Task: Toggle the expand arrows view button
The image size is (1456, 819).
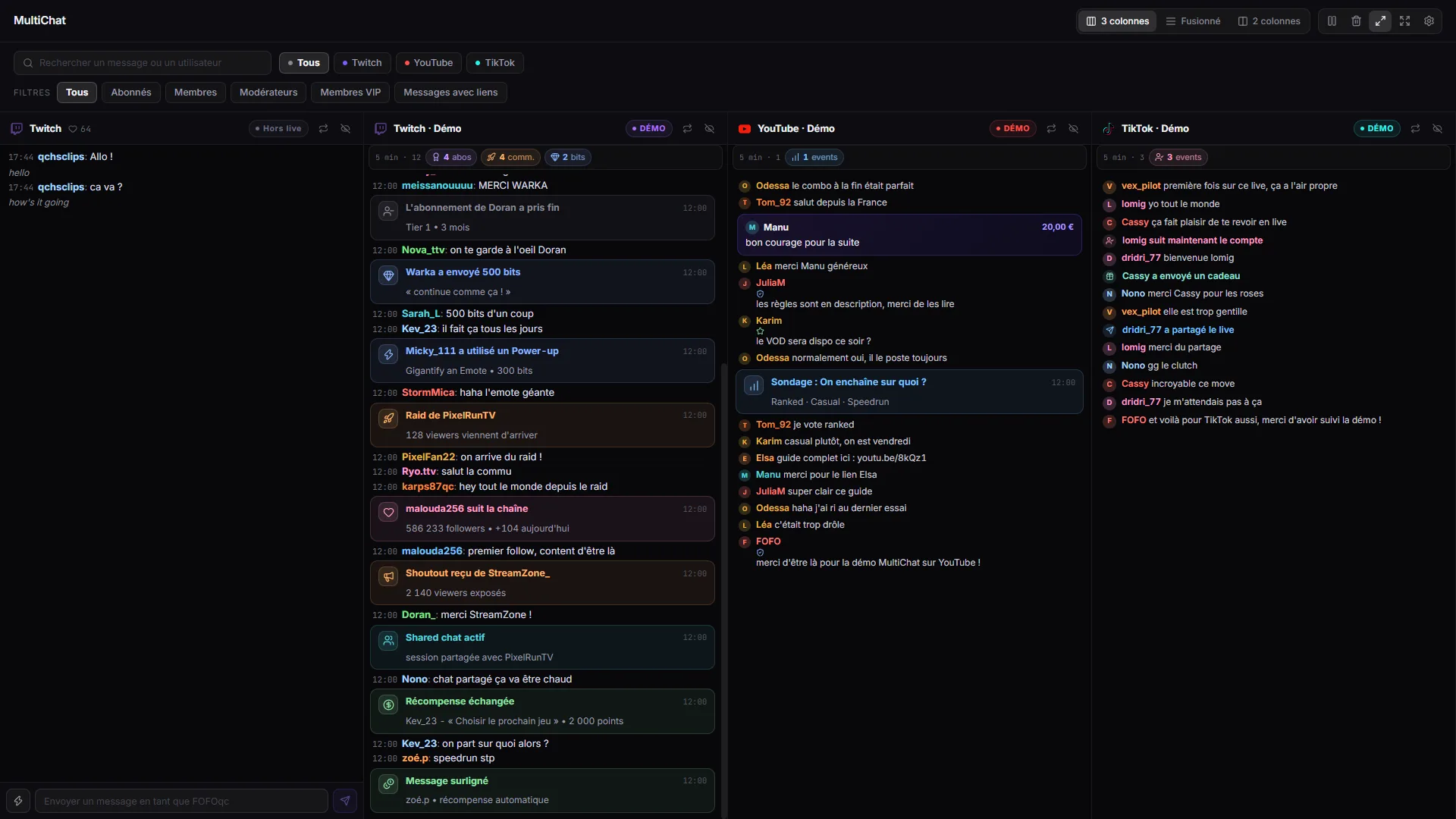Action: 1380,21
